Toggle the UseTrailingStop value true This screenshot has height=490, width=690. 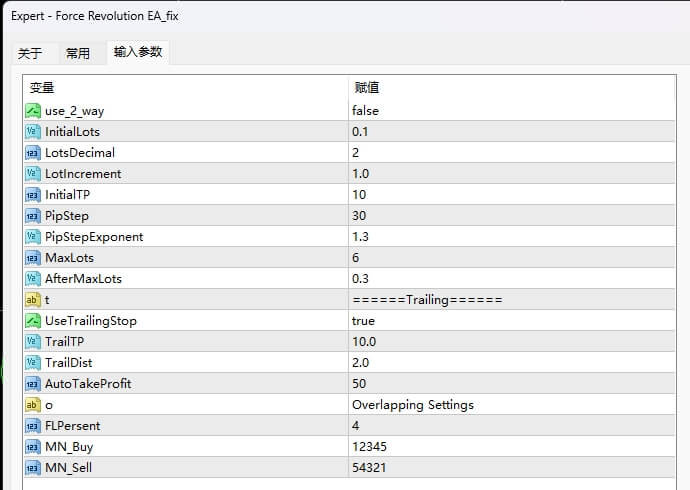click(363, 321)
